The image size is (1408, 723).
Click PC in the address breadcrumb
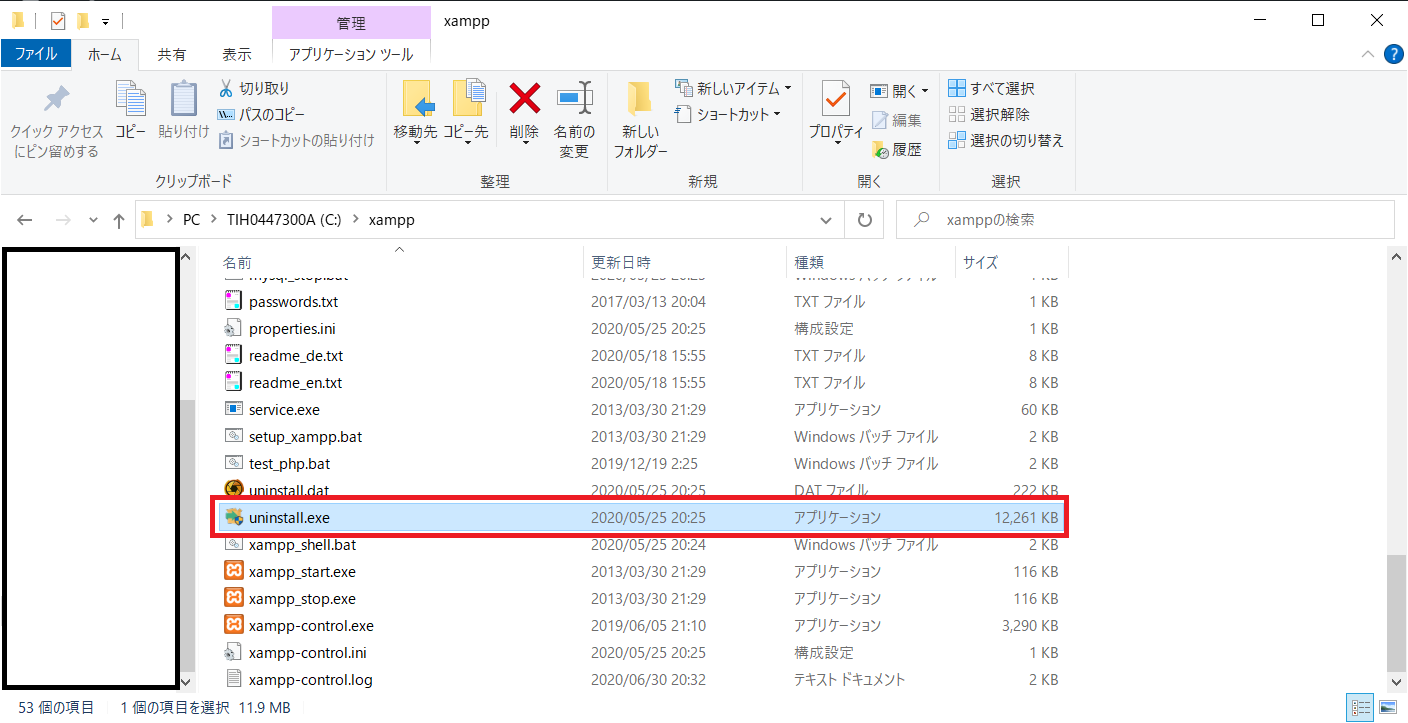coord(191,220)
